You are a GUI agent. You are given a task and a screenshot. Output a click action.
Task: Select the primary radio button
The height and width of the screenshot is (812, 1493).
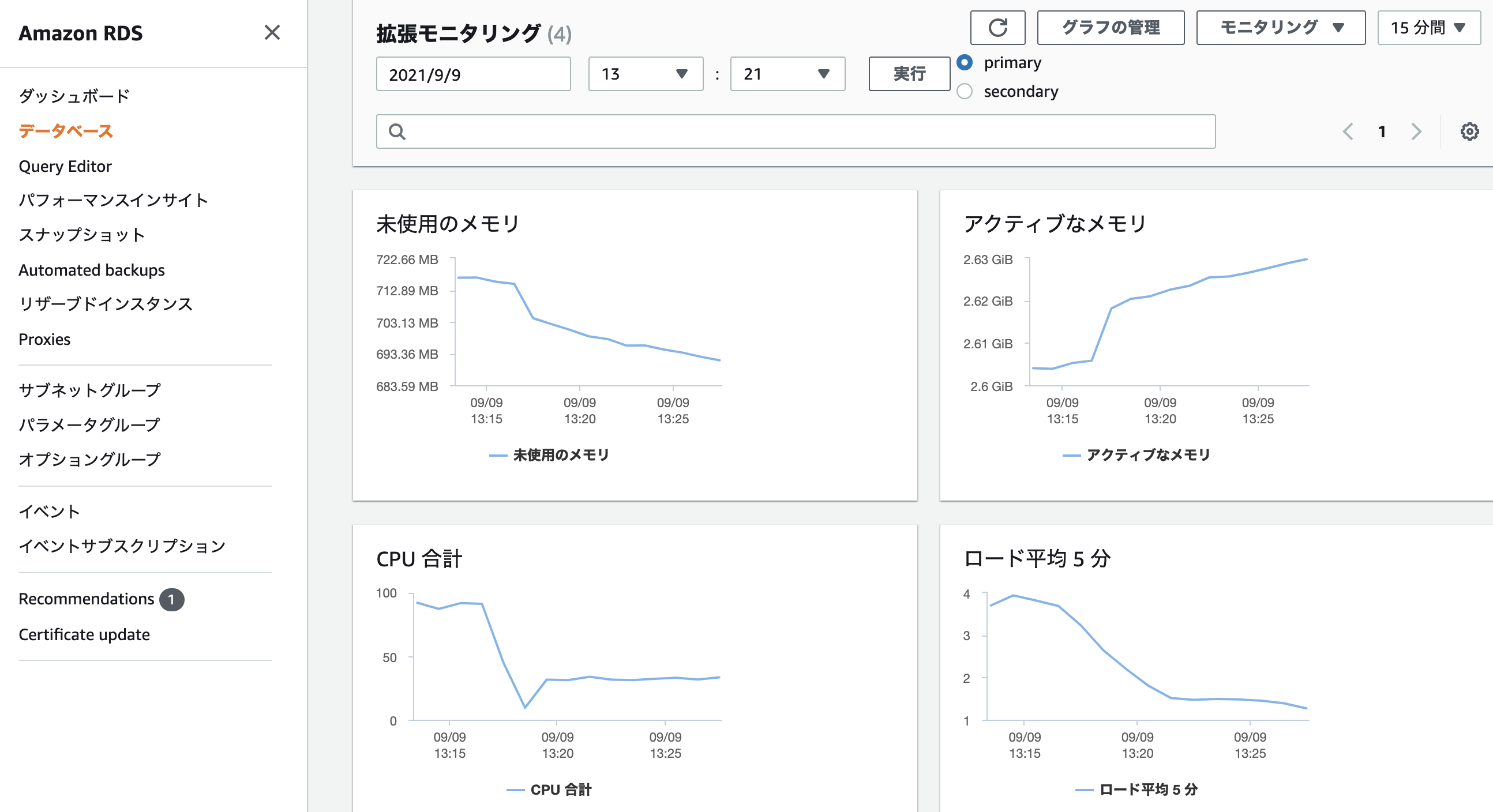click(x=965, y=62)
